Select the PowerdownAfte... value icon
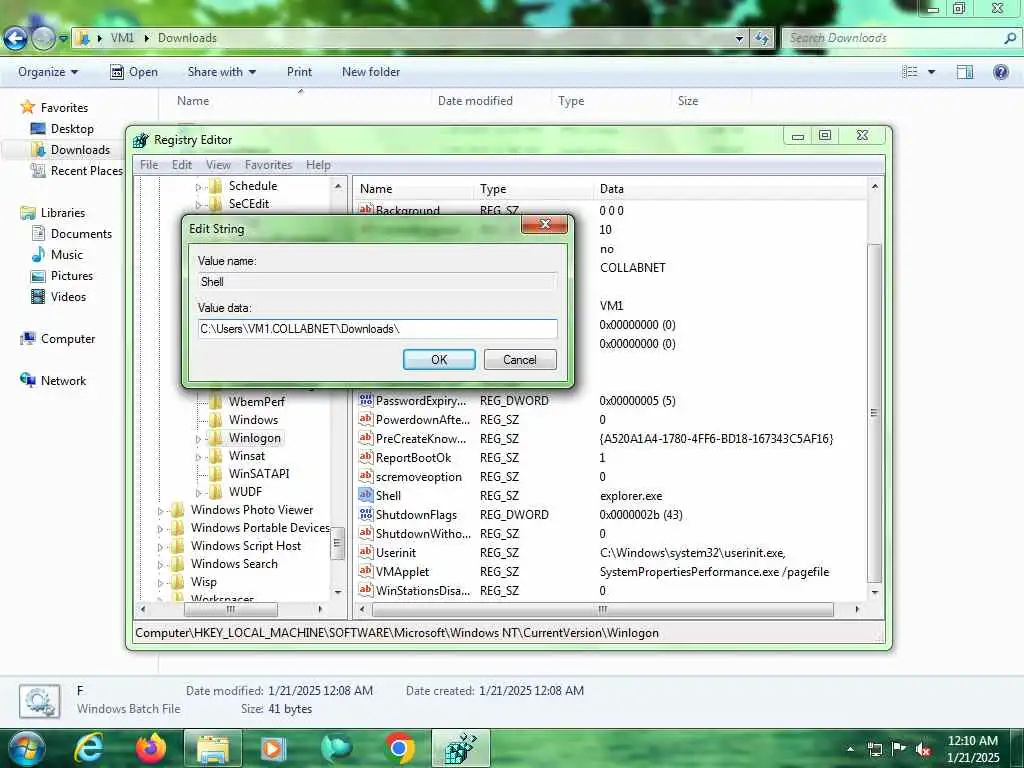1024x768 pixels. tap(366, 419)
